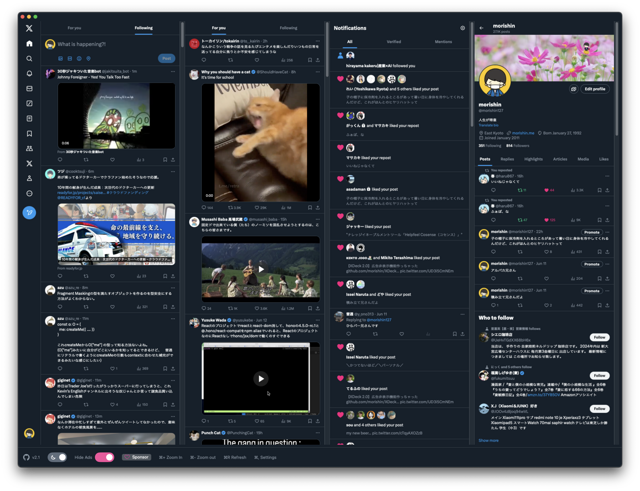Play the Musashi Baba meadow video

click(x=261, y=269)
